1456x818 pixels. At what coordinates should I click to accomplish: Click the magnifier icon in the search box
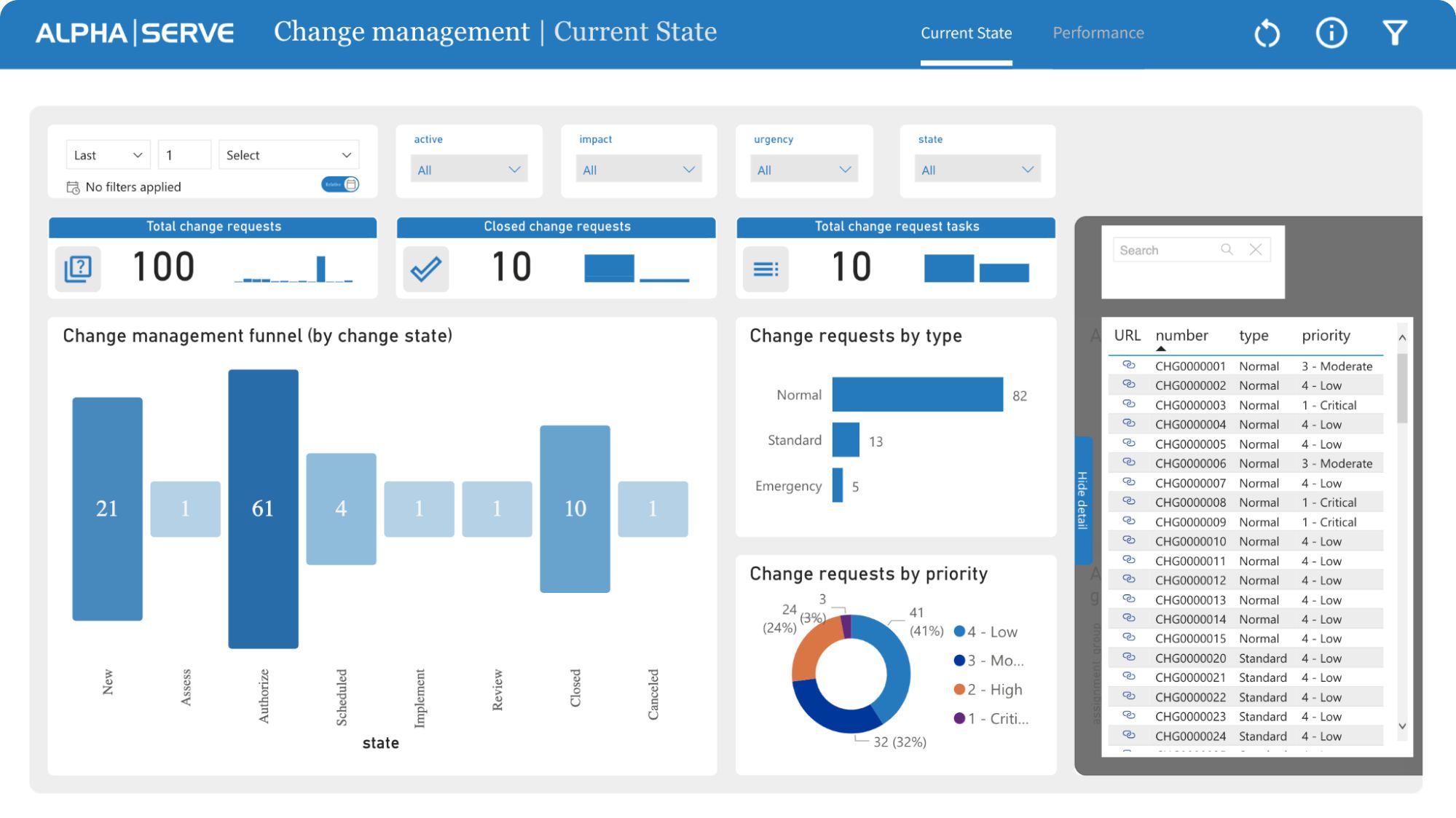click(x=1227, y=249)
